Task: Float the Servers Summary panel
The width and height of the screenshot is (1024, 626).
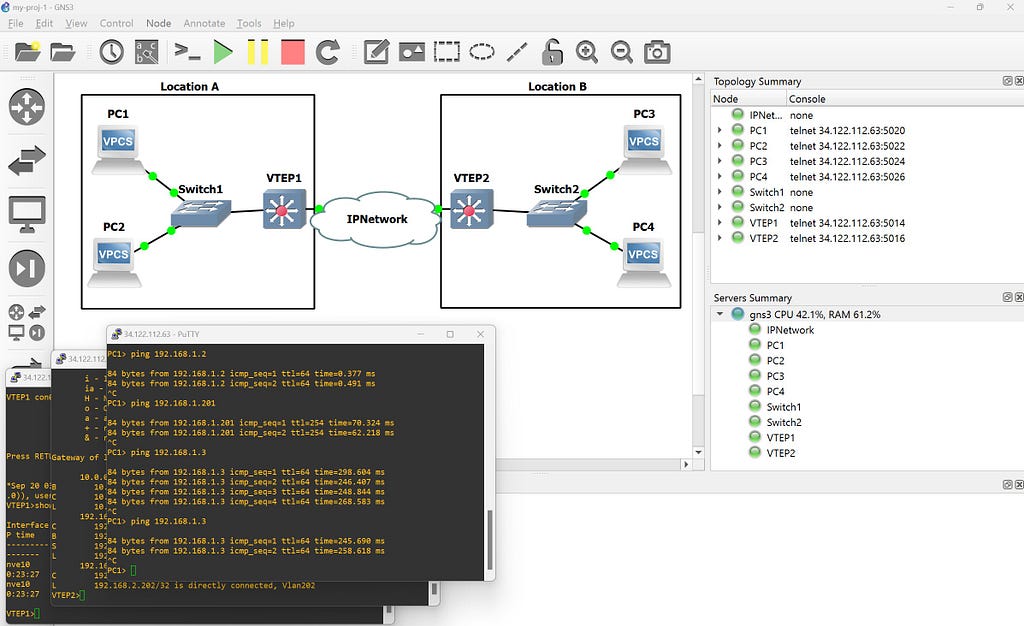Action: click(x=1008, y=297)
